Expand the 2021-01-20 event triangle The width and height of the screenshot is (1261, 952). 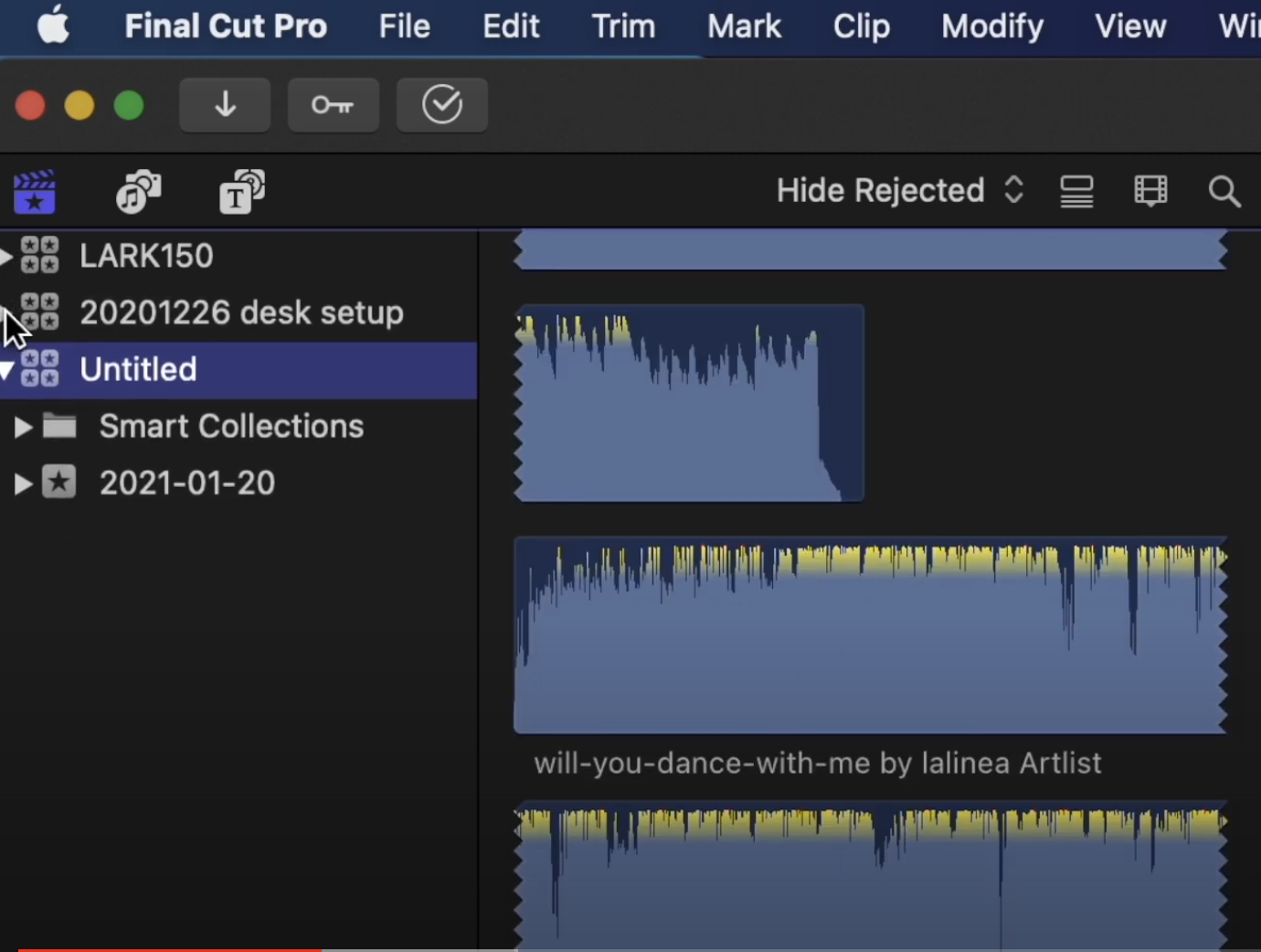pos(23,483)
